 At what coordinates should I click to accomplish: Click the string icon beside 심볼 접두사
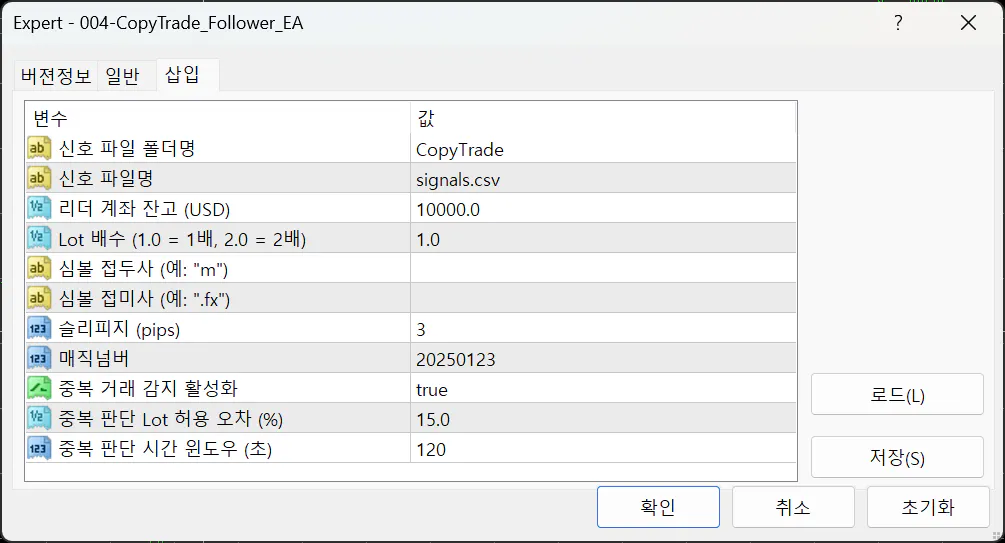point(40,269)
